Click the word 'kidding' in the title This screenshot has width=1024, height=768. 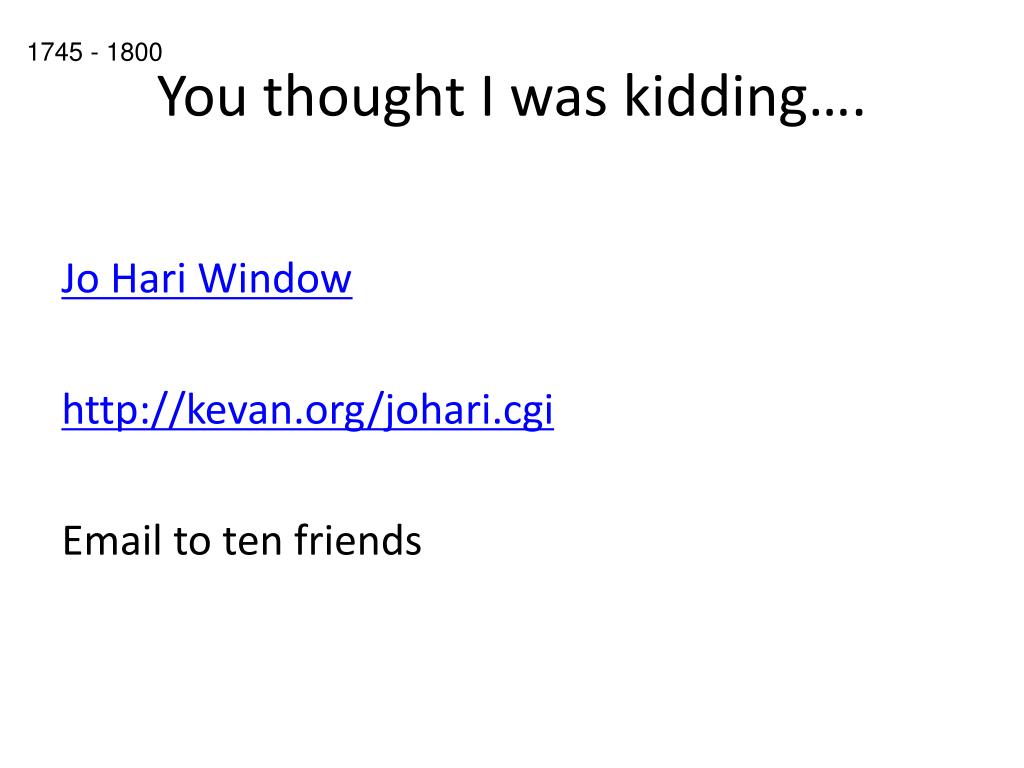pos(716,98)
